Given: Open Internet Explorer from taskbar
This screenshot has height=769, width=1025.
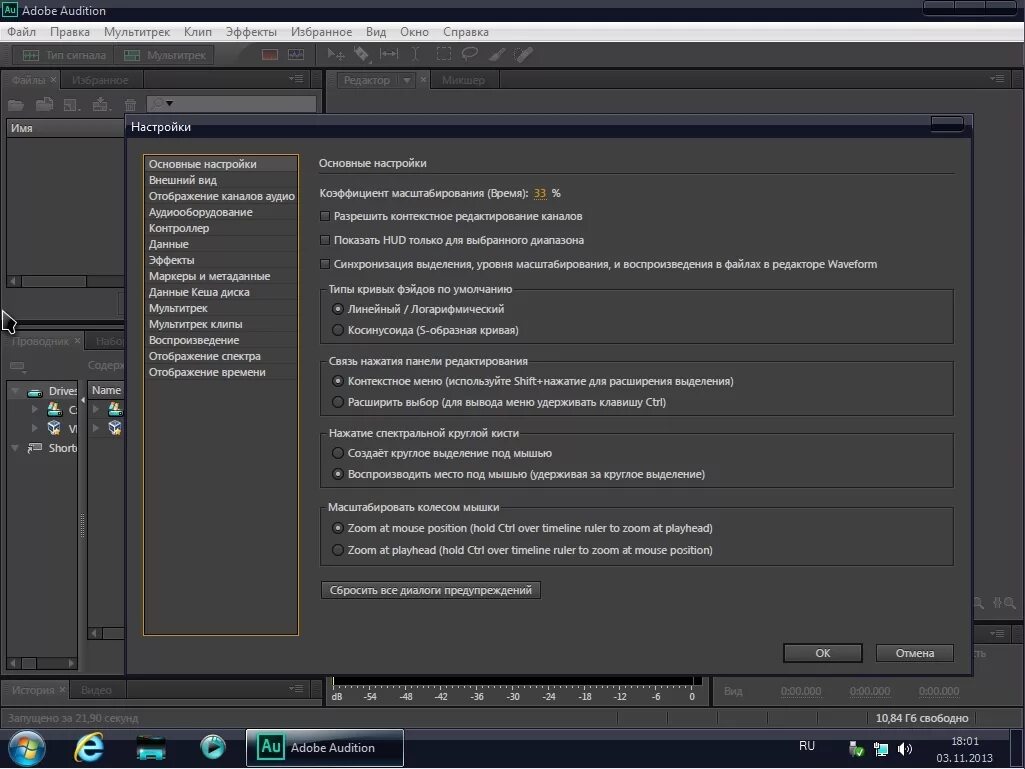Looking at the screenshot, I should (x=88, y=747).
